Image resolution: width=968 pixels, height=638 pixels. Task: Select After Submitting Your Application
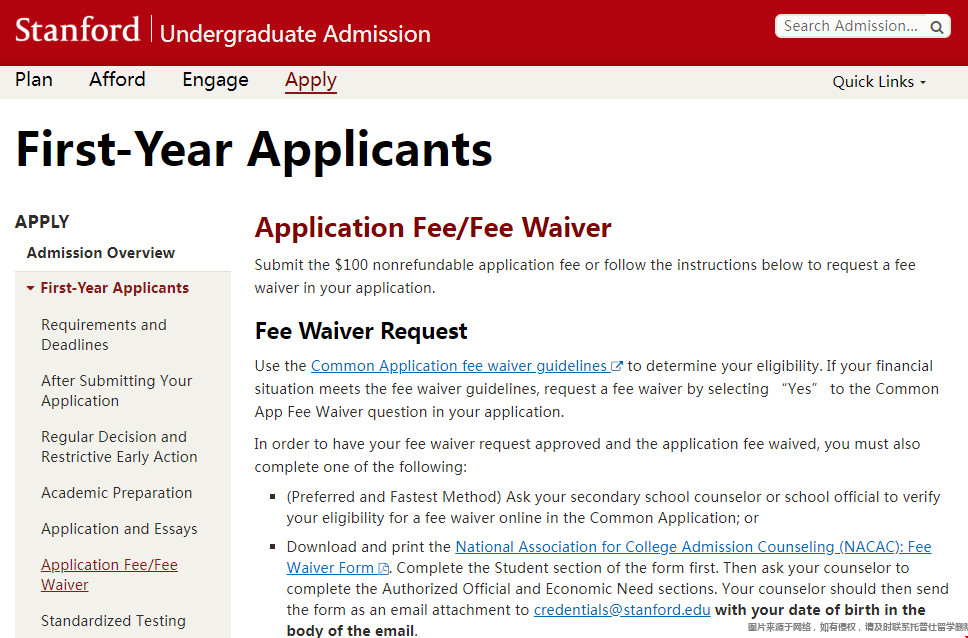point(116,391)
